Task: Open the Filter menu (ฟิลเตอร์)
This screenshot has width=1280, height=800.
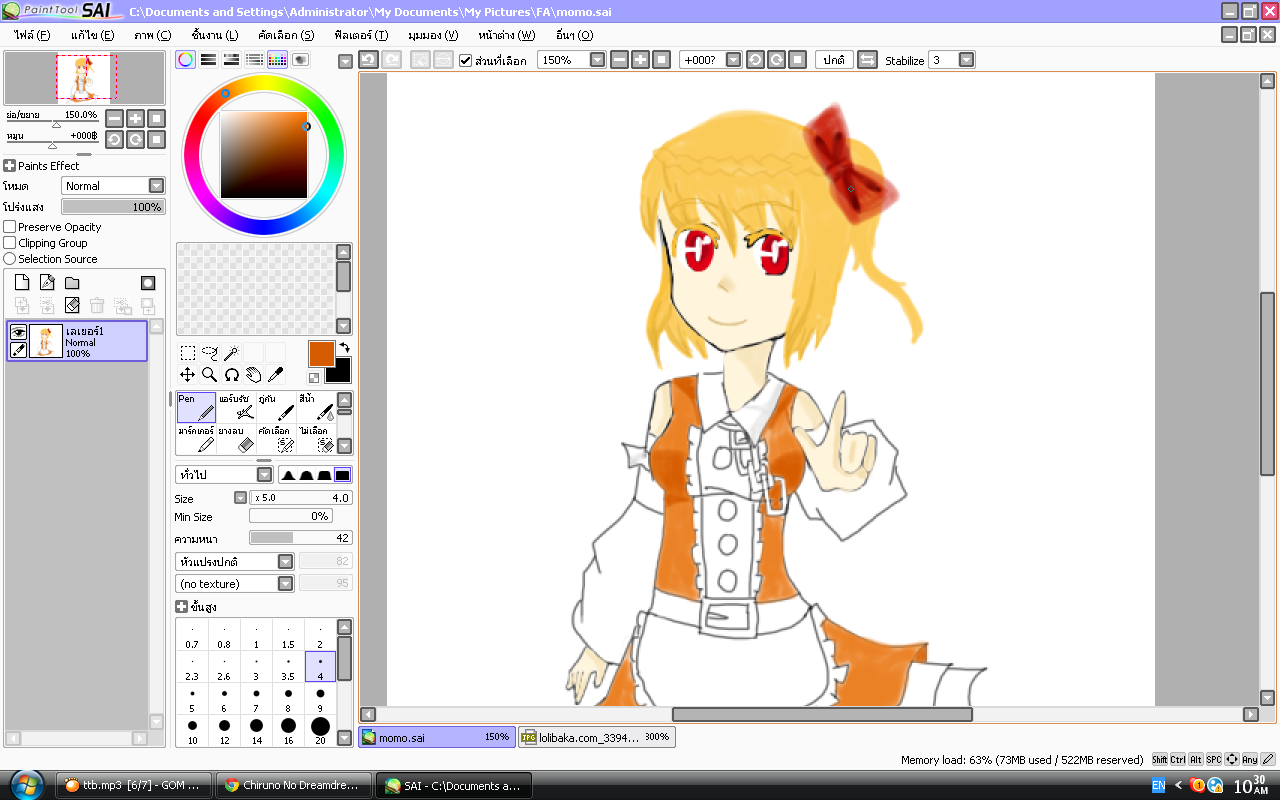Action: pos(362,35)
